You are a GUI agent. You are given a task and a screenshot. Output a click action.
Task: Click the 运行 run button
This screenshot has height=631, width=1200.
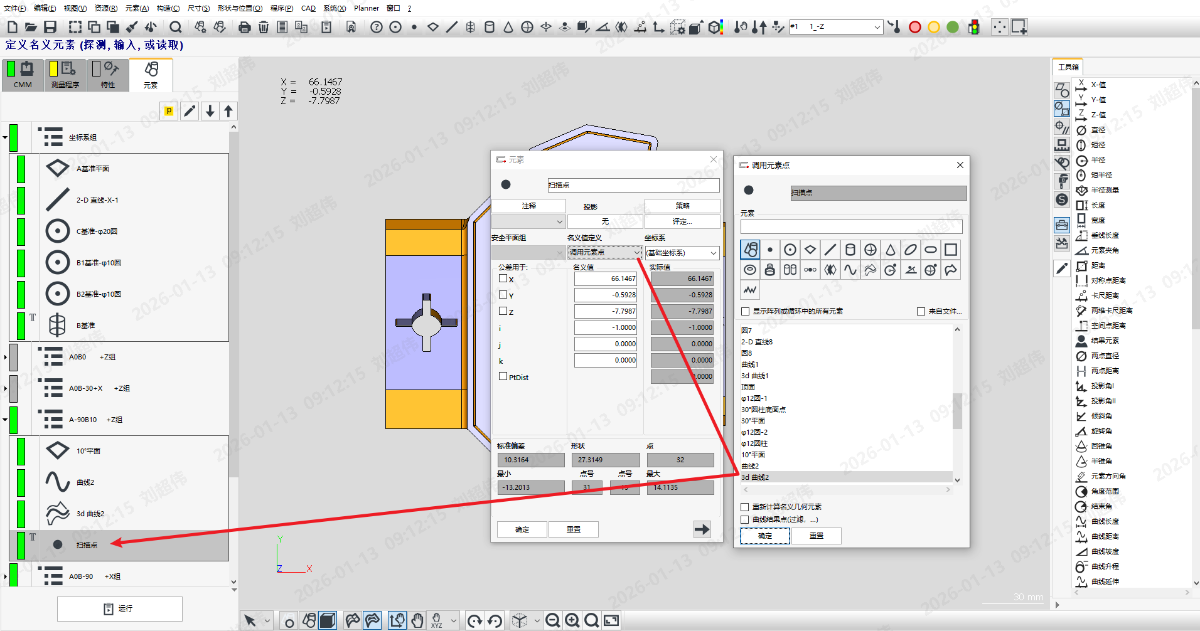(119, 608)
